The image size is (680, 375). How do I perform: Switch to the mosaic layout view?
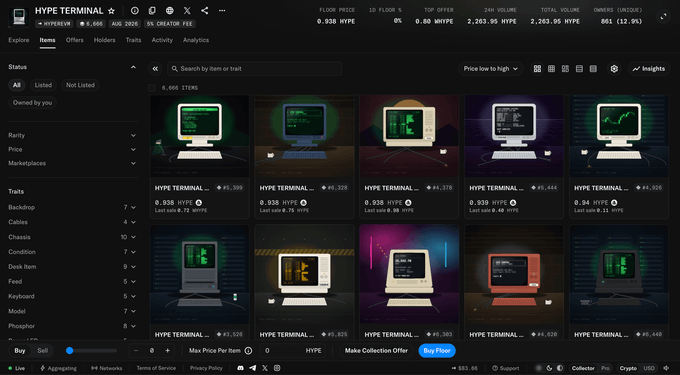coord(565,68)
